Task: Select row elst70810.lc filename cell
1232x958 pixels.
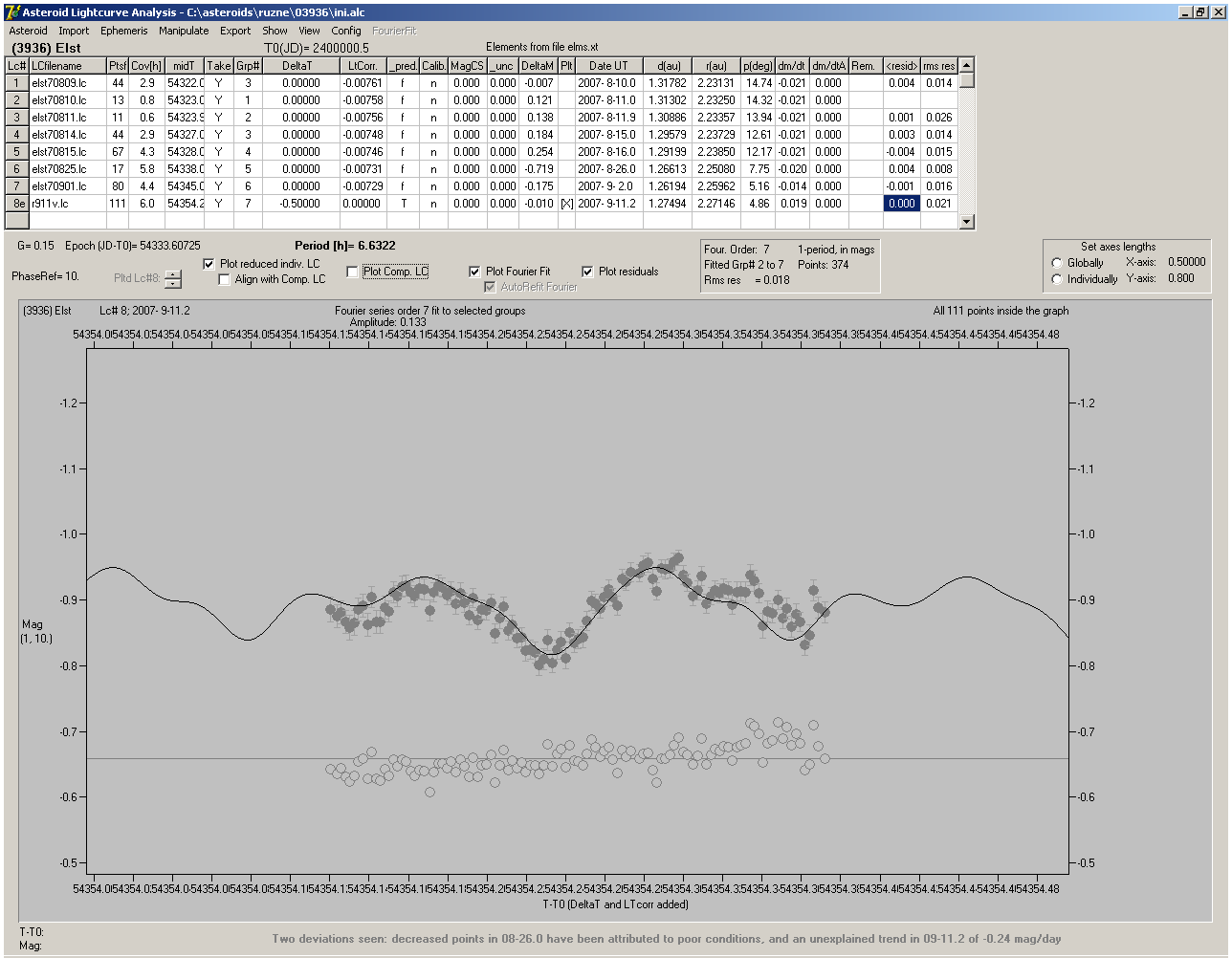Action: tap(68, 100)
